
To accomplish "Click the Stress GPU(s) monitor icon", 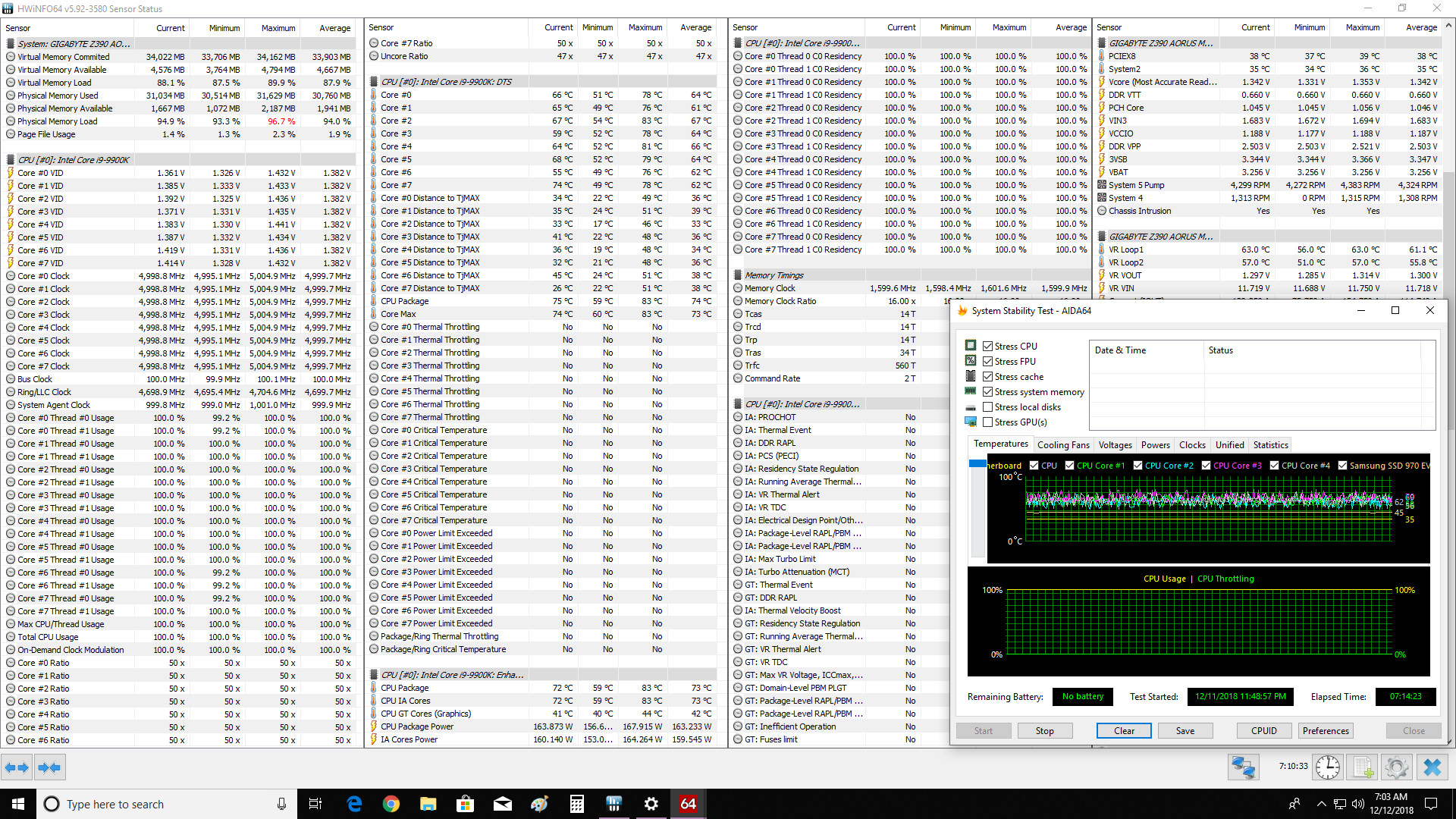I will 971,422.
